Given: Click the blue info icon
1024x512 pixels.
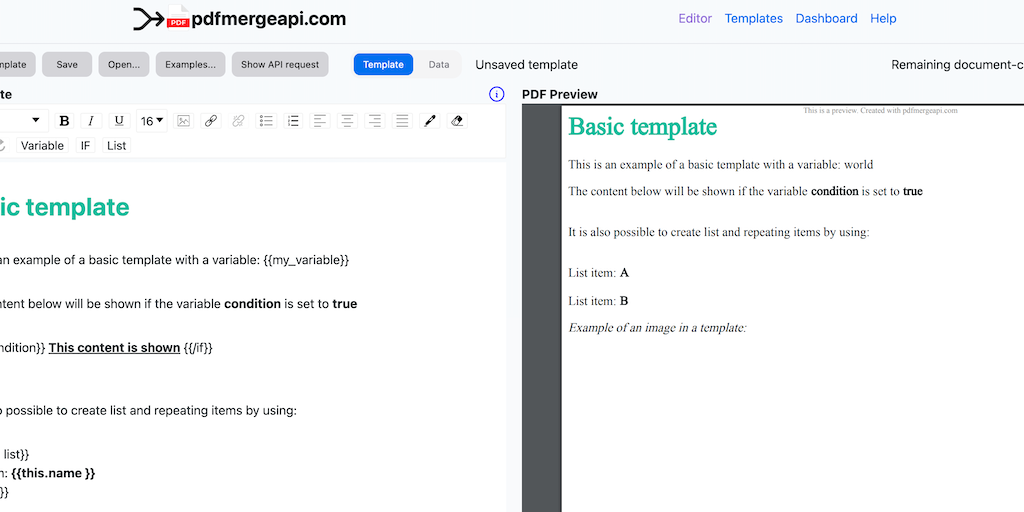Looking at the screenshot, I should point(497,94).
